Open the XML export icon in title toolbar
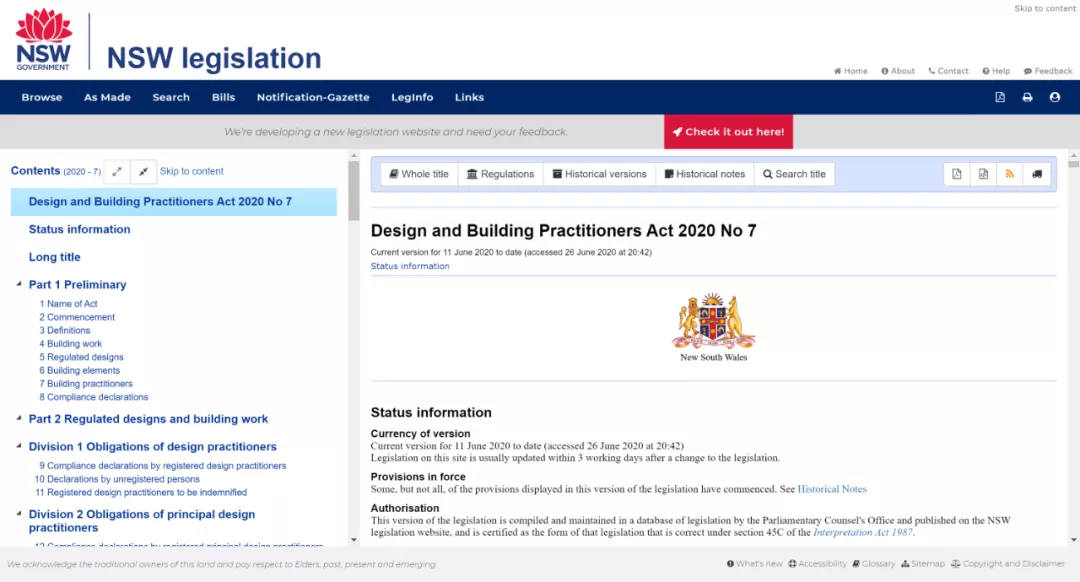This screenshot has height=582, width=1080. click(x=983, y=174)
